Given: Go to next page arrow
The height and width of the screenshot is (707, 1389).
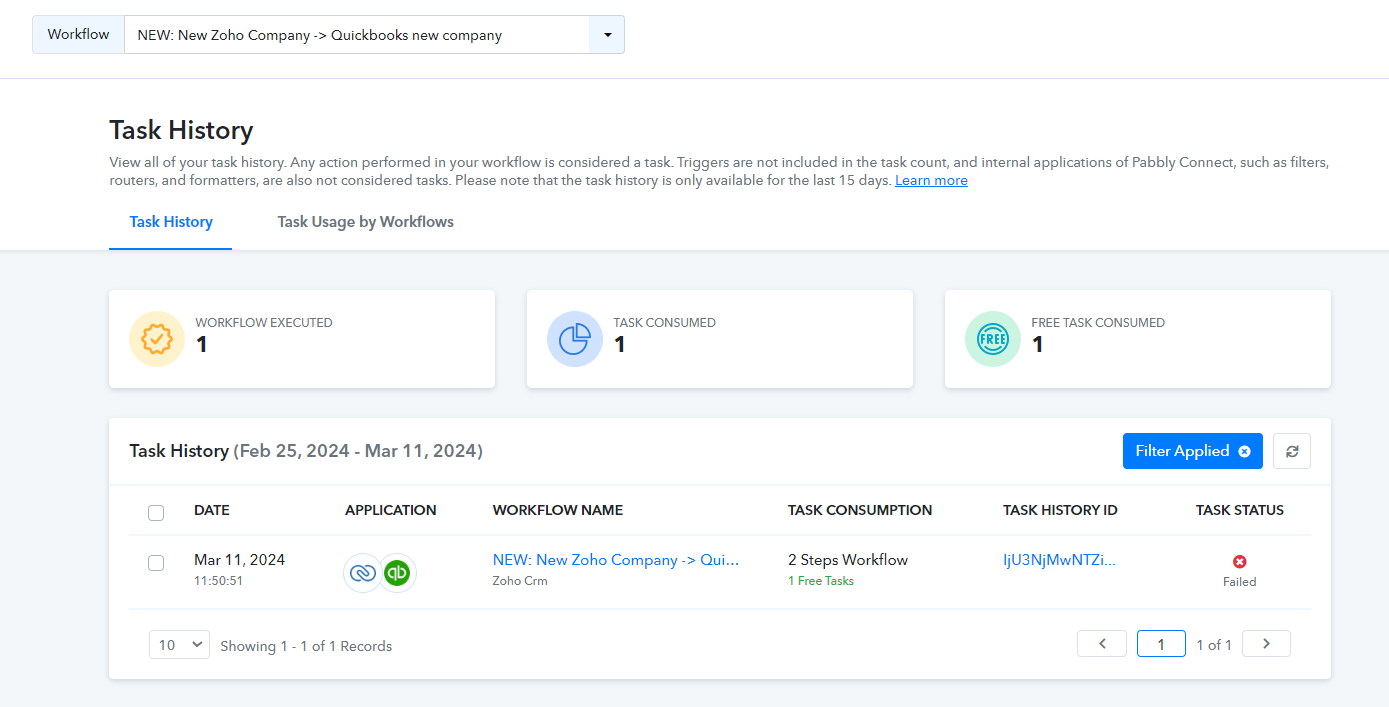Looking at the screenshot, I should (x=1266, y=644).
